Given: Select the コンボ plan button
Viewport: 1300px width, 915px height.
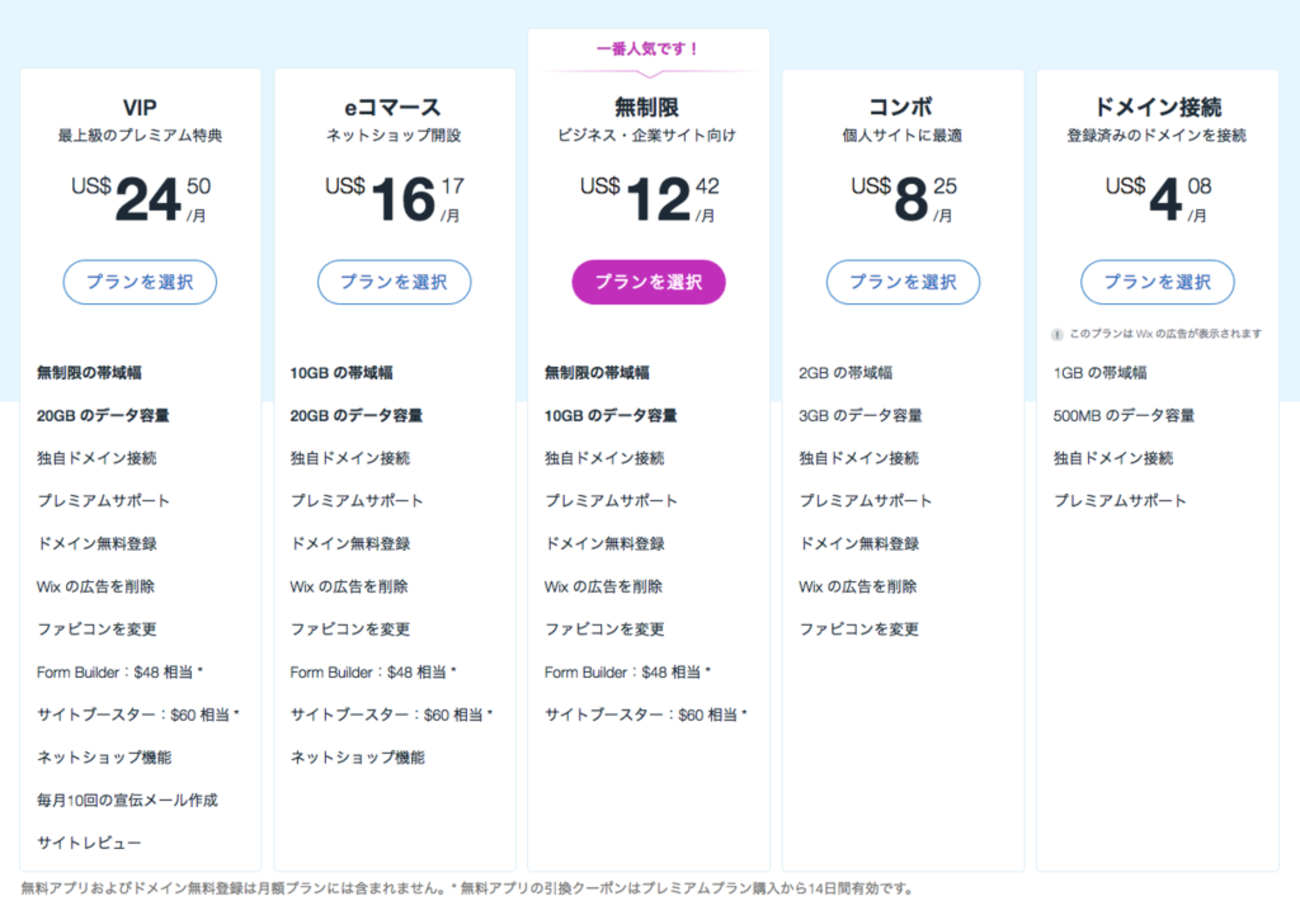Looking at the screenshot, I should point(902,282).
